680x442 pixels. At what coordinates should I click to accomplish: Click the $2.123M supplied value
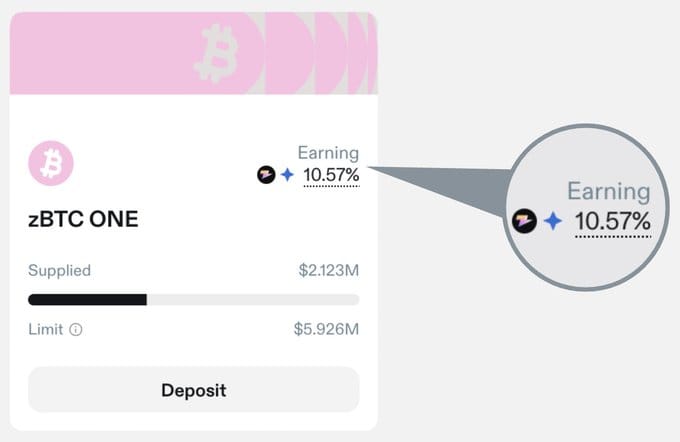click(329, 271)
